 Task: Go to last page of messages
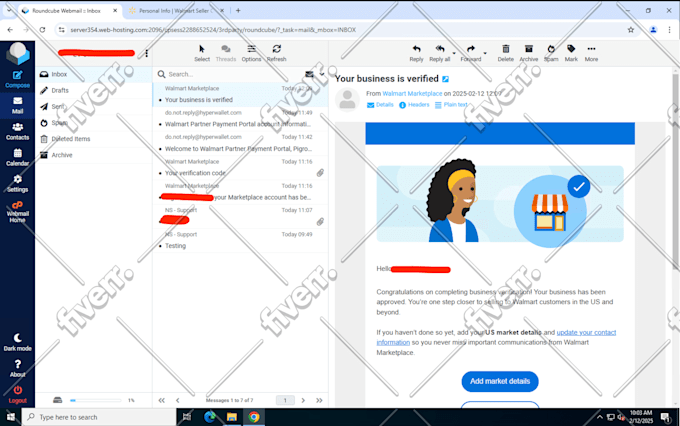tap(319, 400)
